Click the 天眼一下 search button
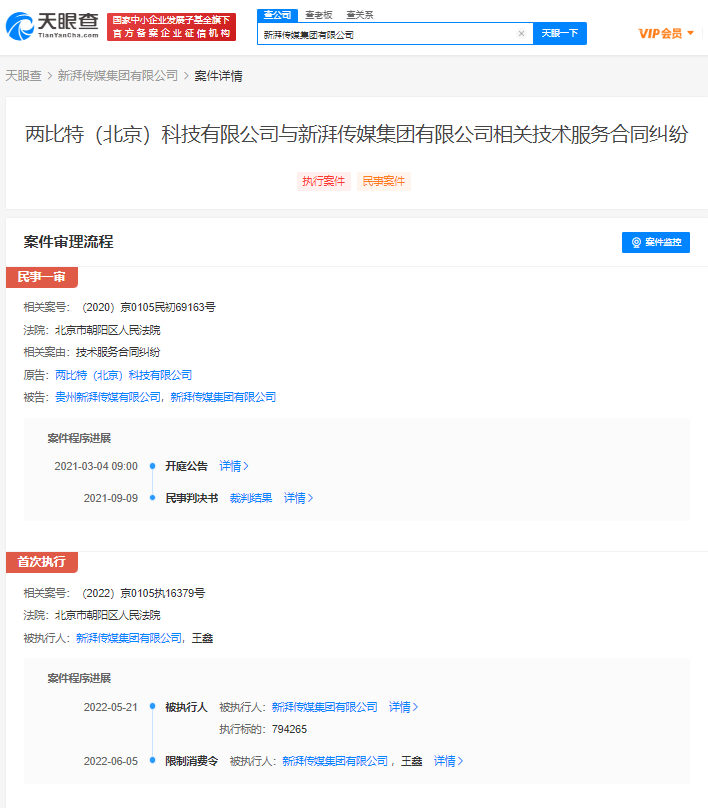 tap(559, 34)
